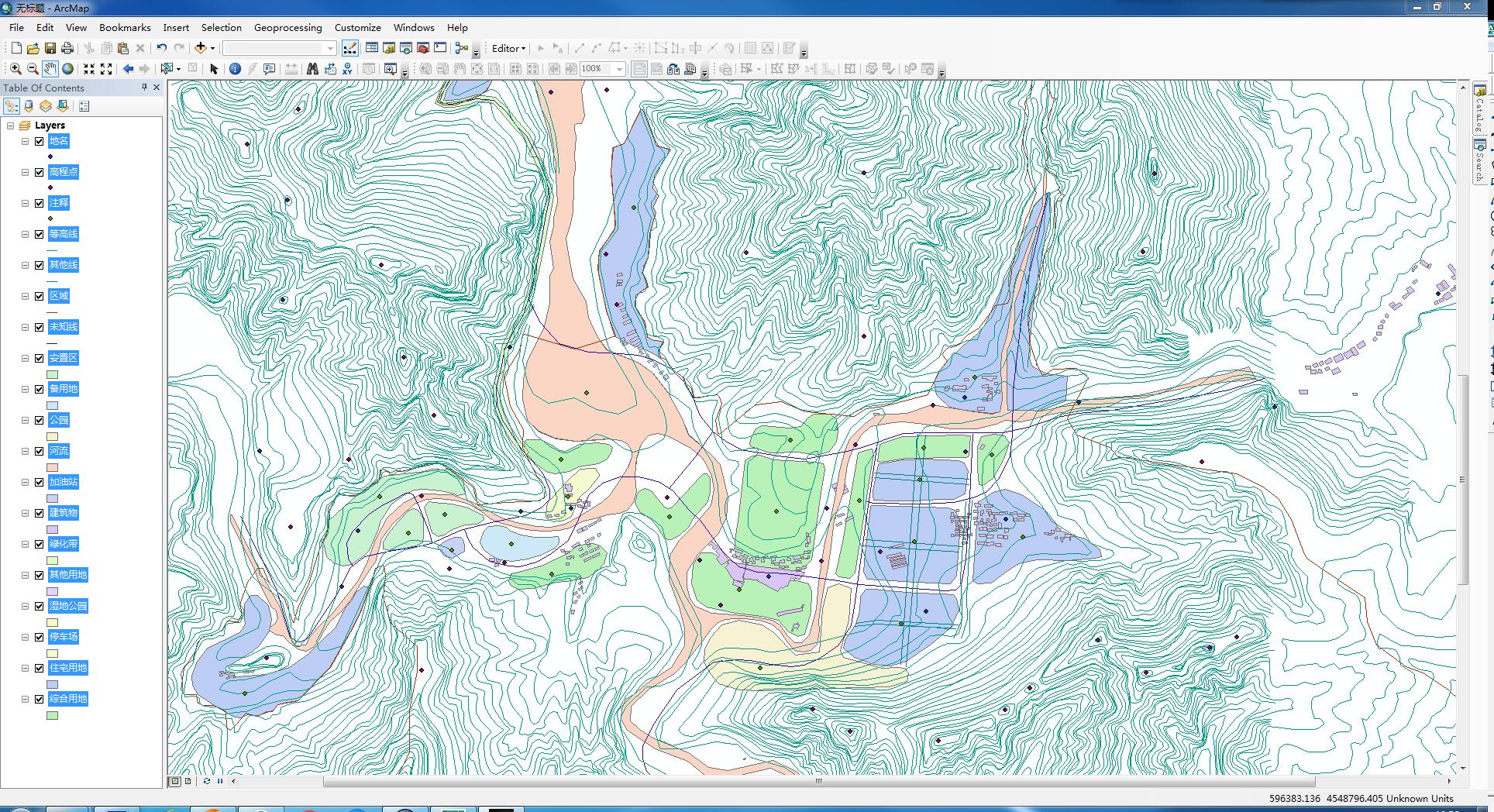Toggle the 其他线 layer checkbox

[x=39, y=265]
